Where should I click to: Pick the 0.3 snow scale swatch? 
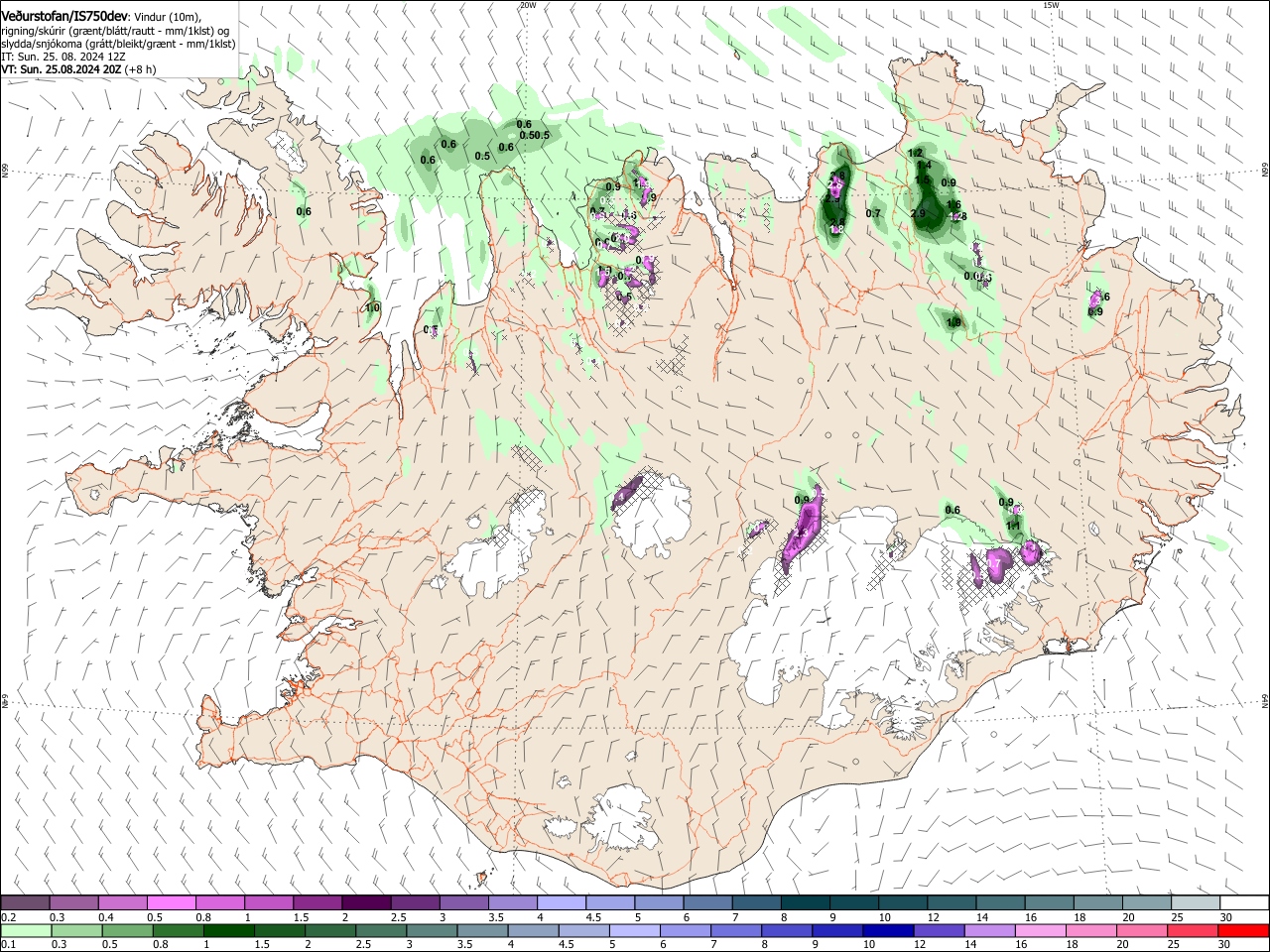[73, 903]
